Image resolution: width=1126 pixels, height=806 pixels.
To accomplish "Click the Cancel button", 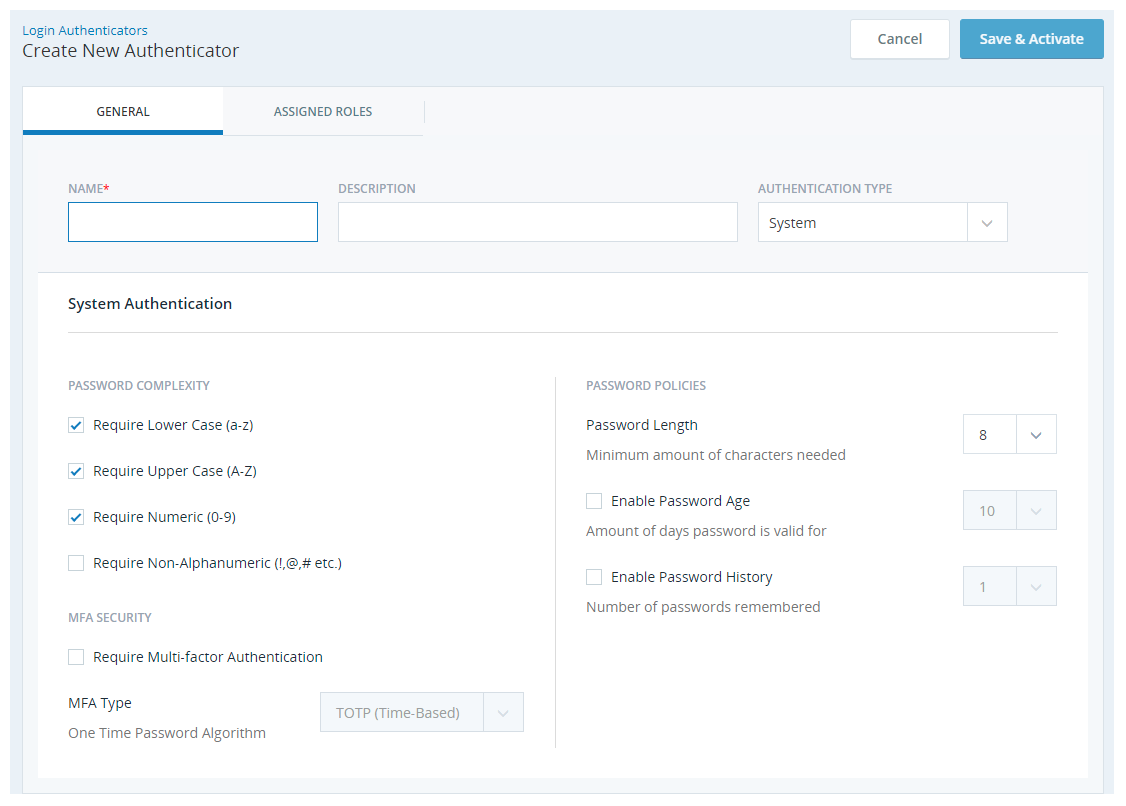I will (x=899, y=38).
